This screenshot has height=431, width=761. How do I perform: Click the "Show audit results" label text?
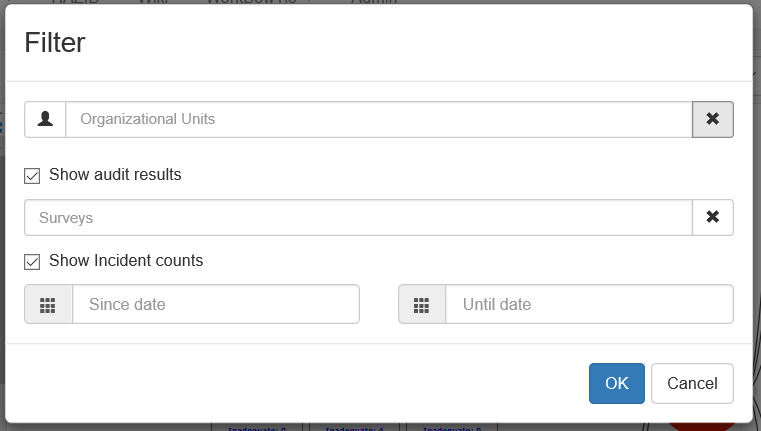pyautogui.click(x=115, y=175)
